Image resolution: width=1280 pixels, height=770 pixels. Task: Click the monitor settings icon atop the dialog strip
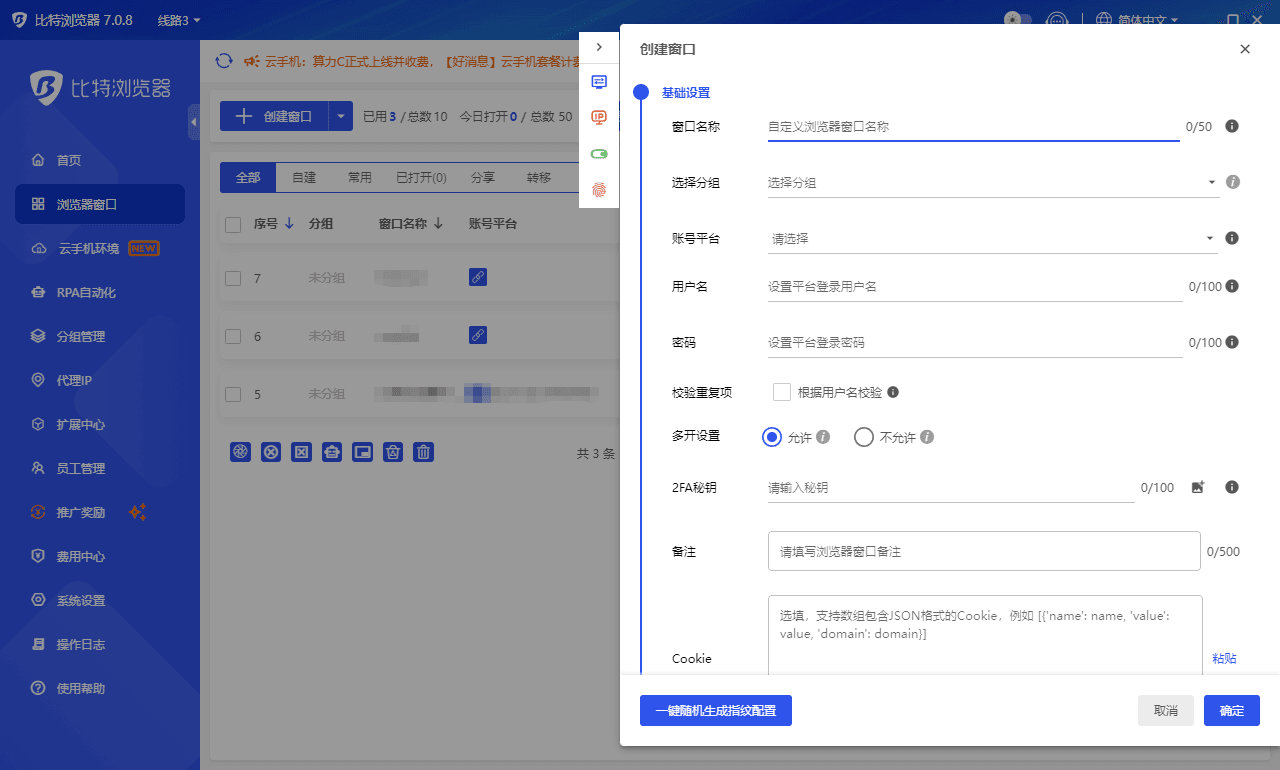coord(599,83)
